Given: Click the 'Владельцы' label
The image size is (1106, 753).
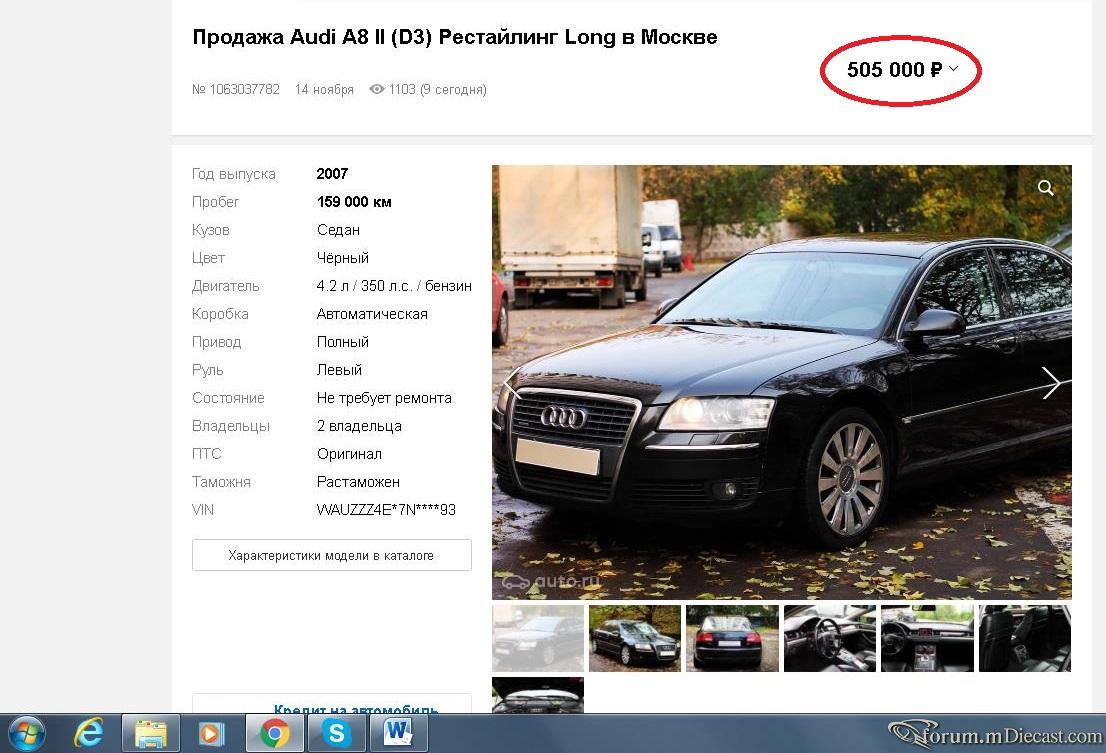Looking at the screenshot, I should click(x=231, y=426).
